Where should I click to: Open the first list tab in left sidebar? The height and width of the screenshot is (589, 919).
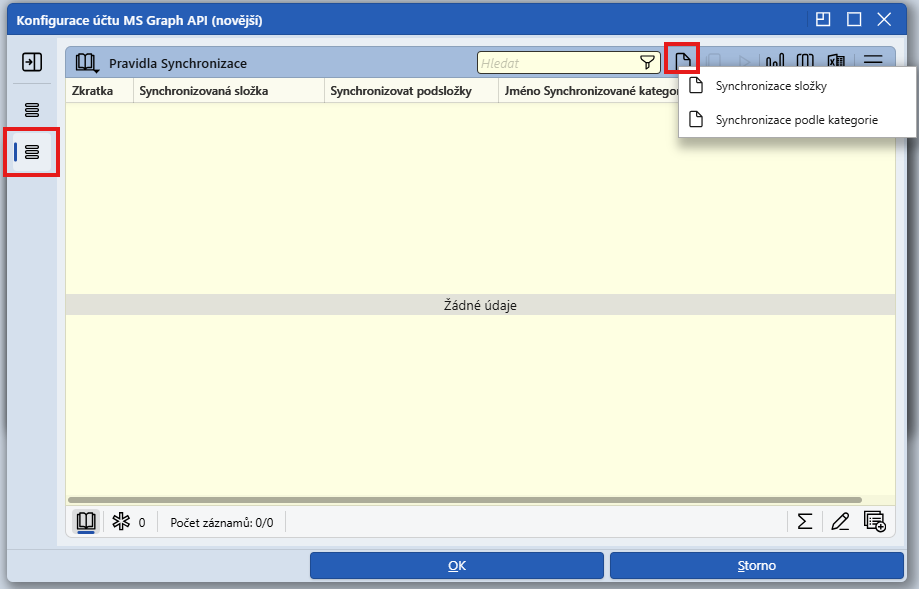pos(32,110)
